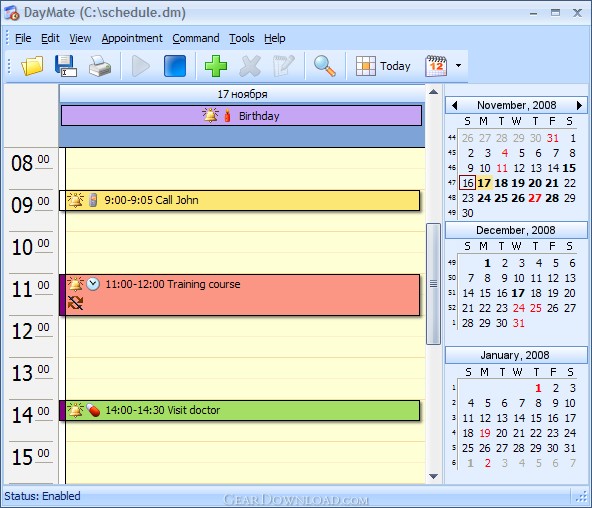Click the calendar date picker icon
Image resolution: width=592 pixels, height=508 pixels.
436,66
